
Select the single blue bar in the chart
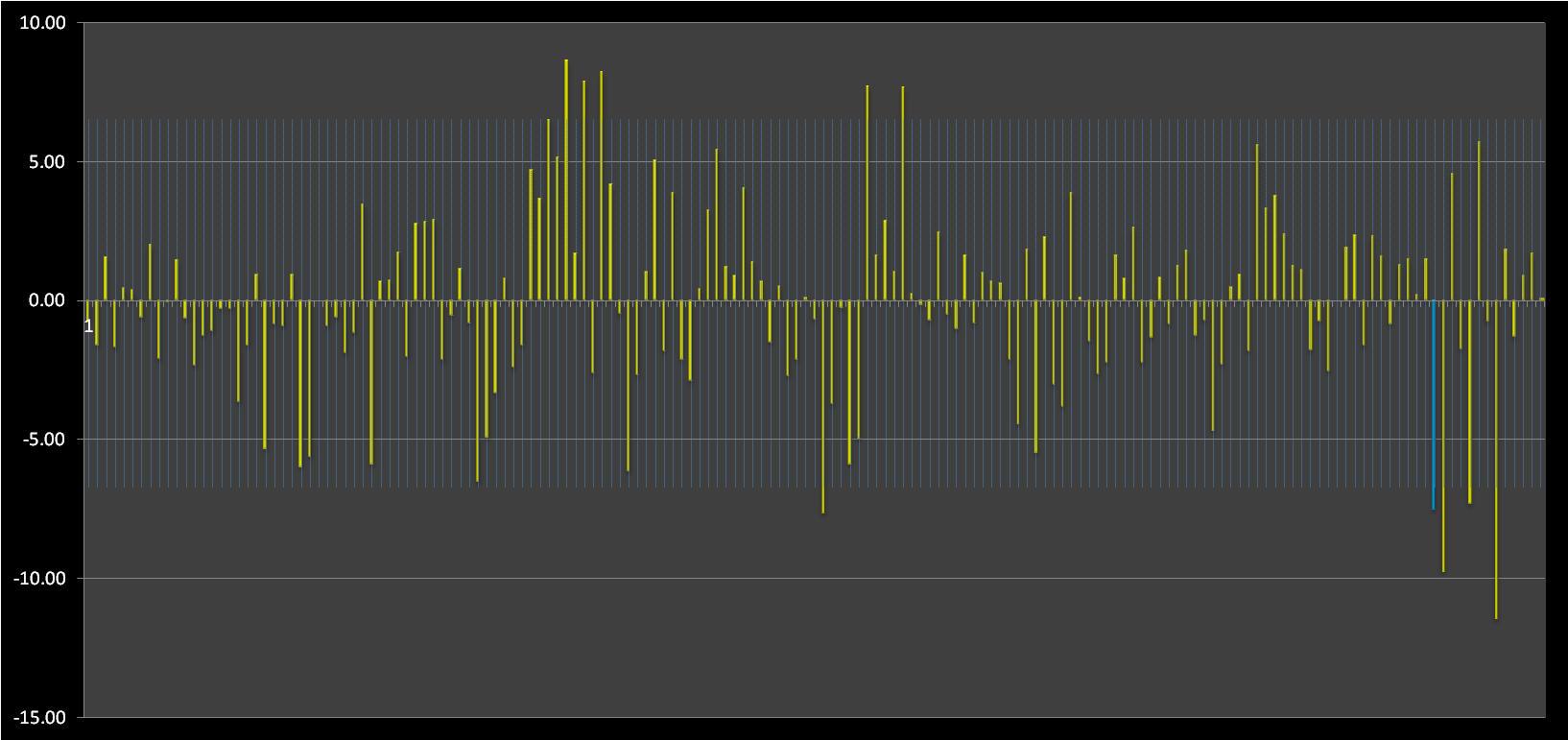coord(1434,404)
